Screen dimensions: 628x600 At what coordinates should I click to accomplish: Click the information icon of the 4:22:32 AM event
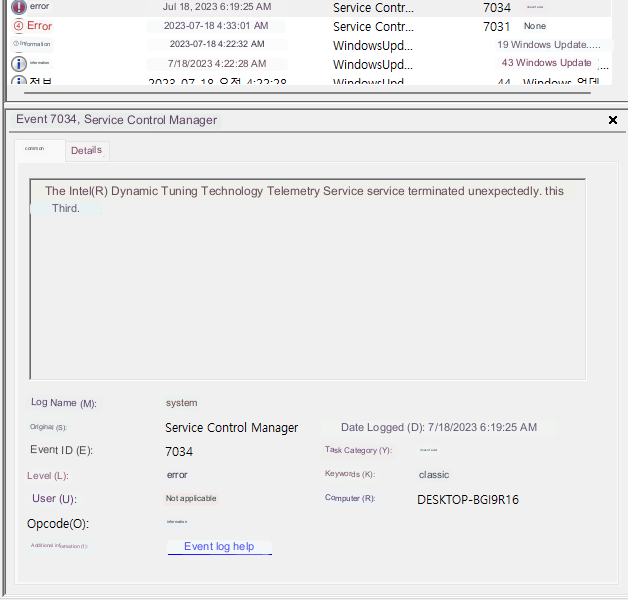pyautogui.click(x=19, y=44)
